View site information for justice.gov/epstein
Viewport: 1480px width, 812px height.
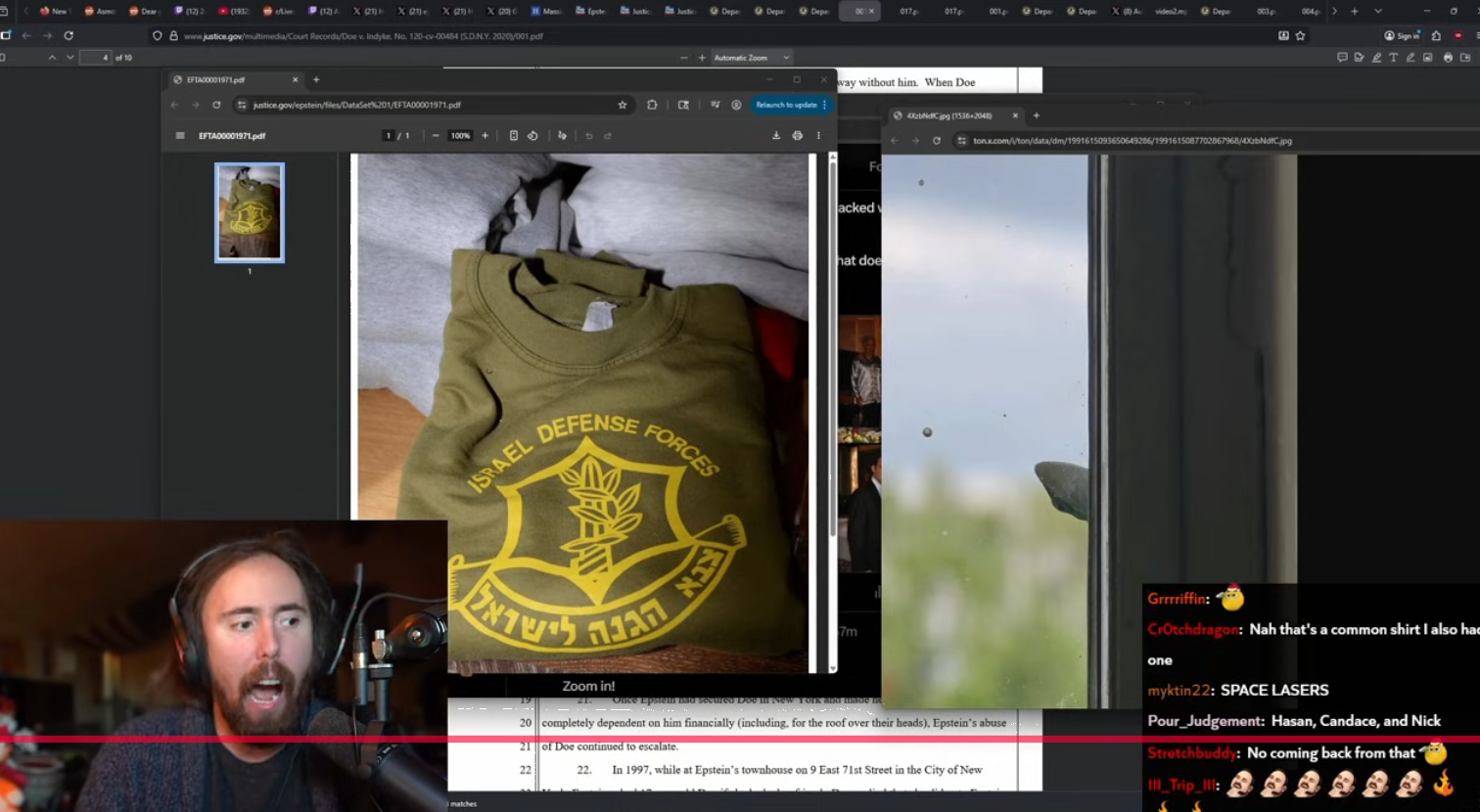(242, 105)
